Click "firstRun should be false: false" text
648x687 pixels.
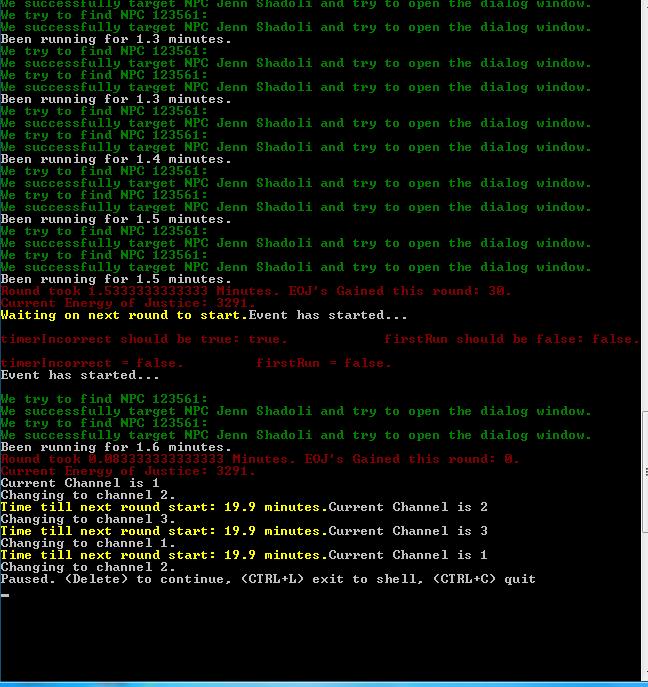coord(511,339)
